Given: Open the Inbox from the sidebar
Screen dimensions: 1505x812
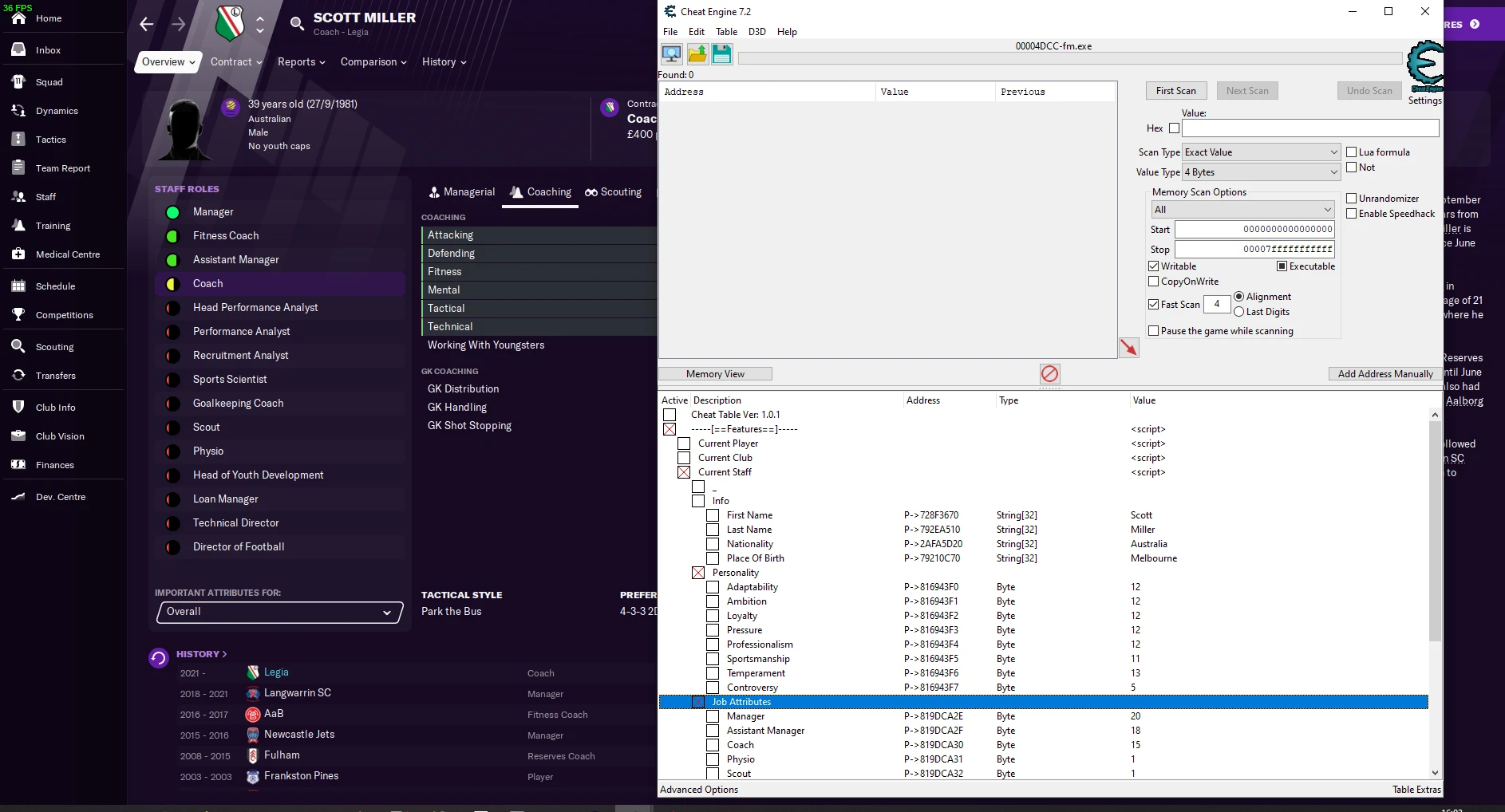Looking at the screenshot, I should click(48, 50).
